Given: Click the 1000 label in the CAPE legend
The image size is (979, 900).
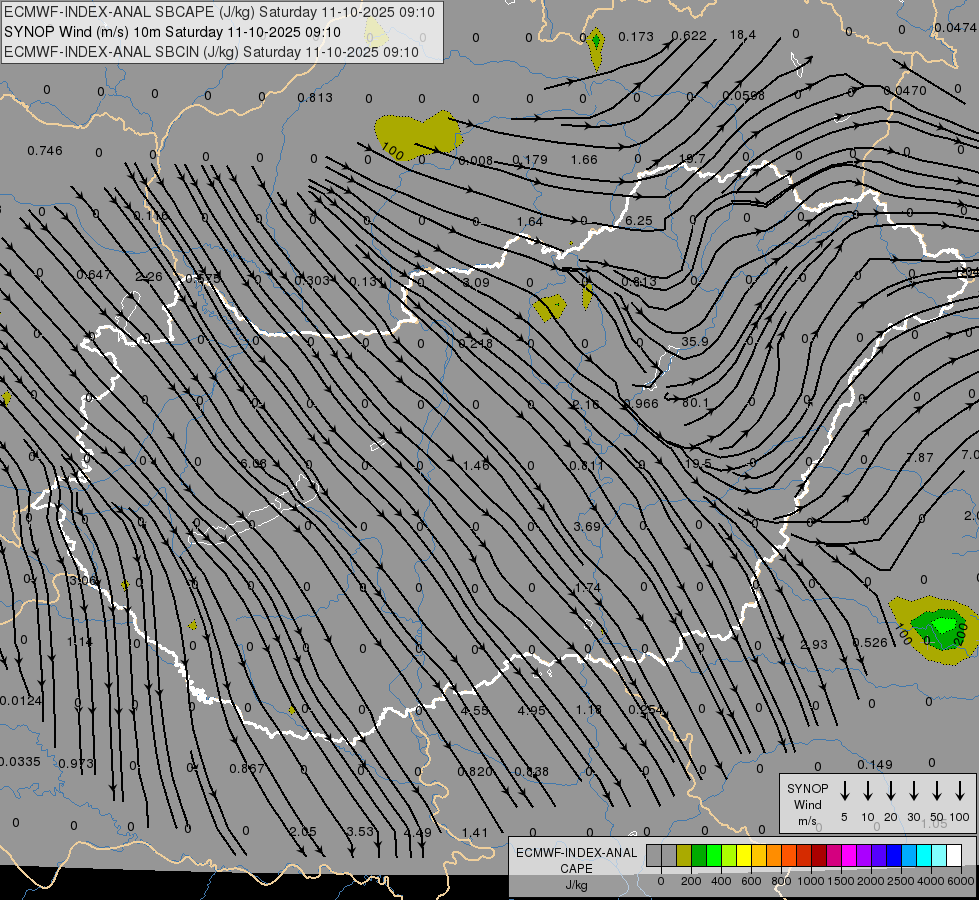Looking at the screenshot, I should (x=810, y=881).
